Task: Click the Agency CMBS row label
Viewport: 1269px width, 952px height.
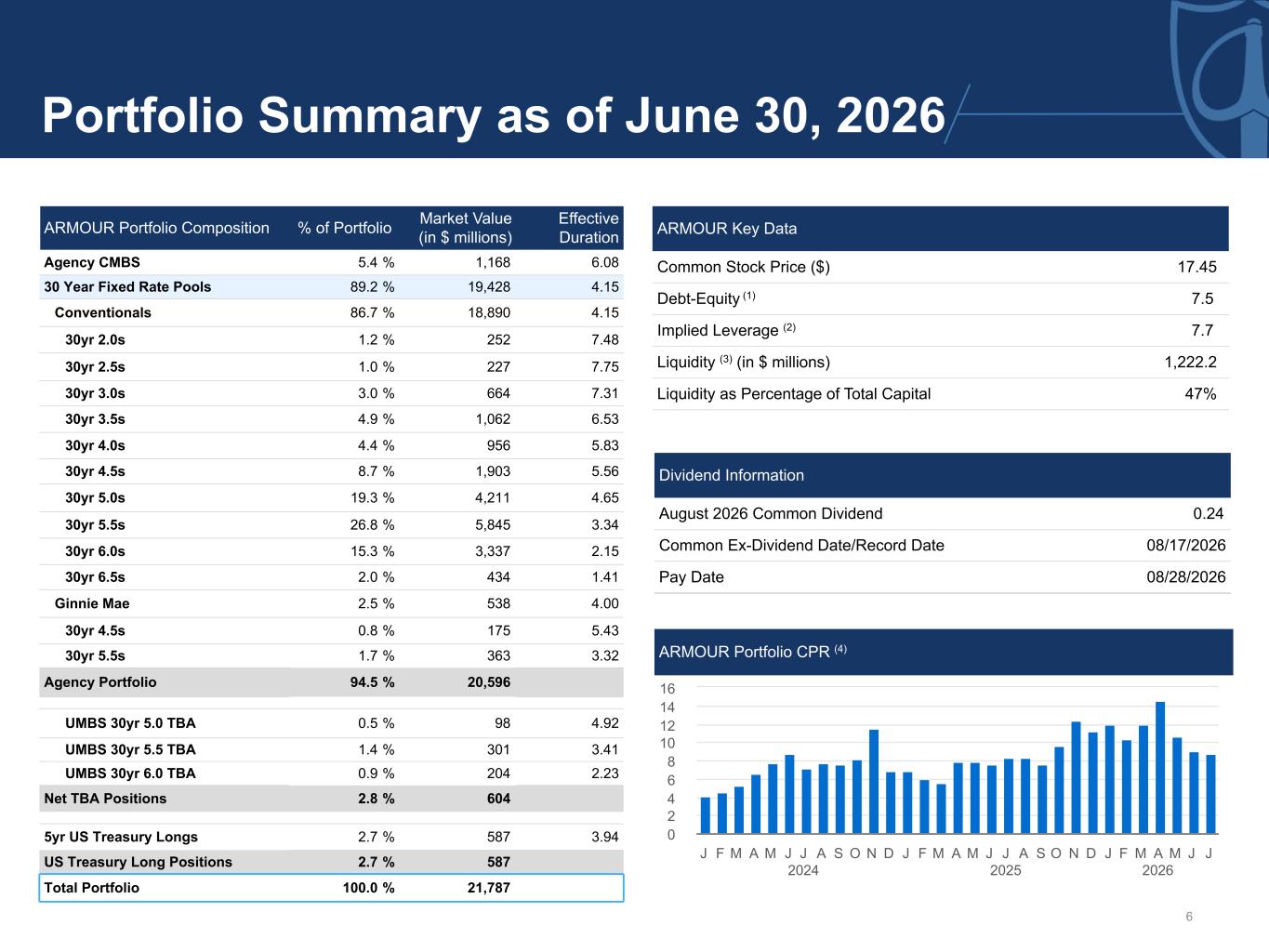Action: [92, 262]
